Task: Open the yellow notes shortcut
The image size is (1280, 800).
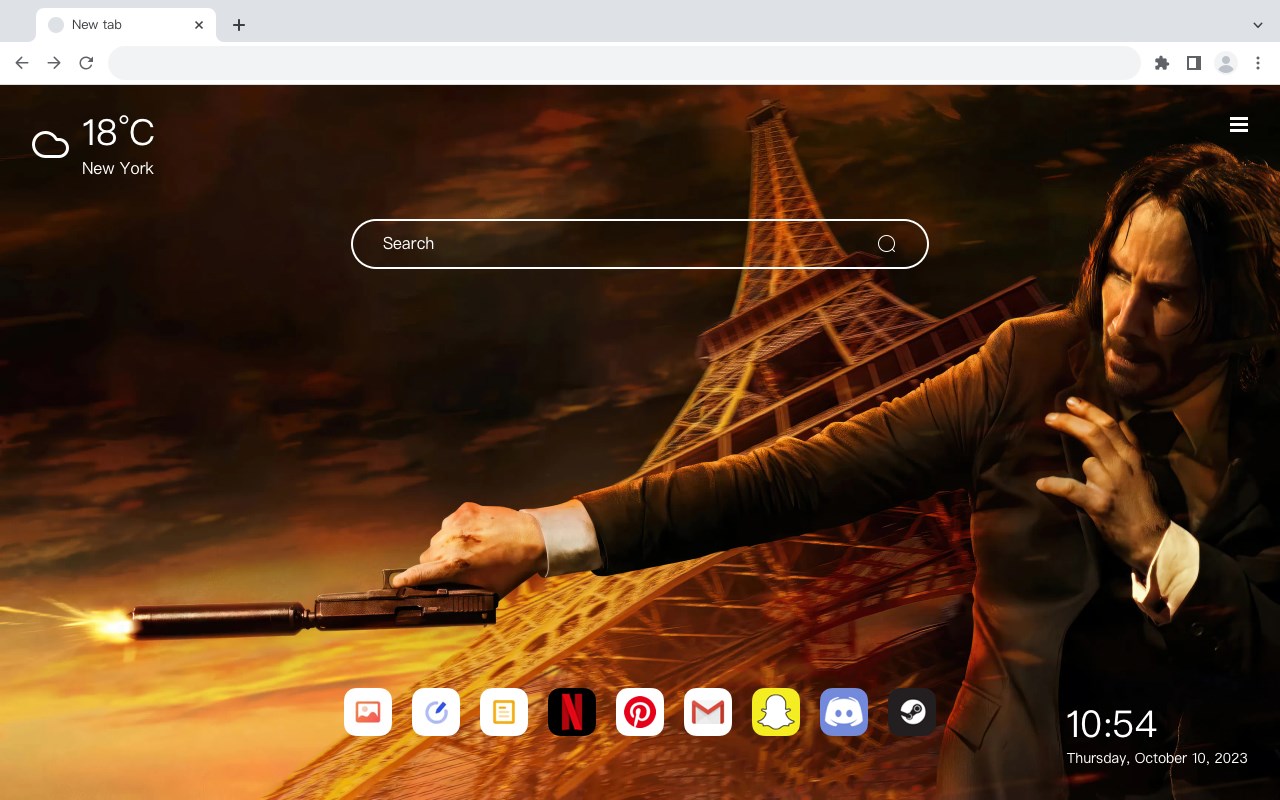Action: tap(504, 712)
